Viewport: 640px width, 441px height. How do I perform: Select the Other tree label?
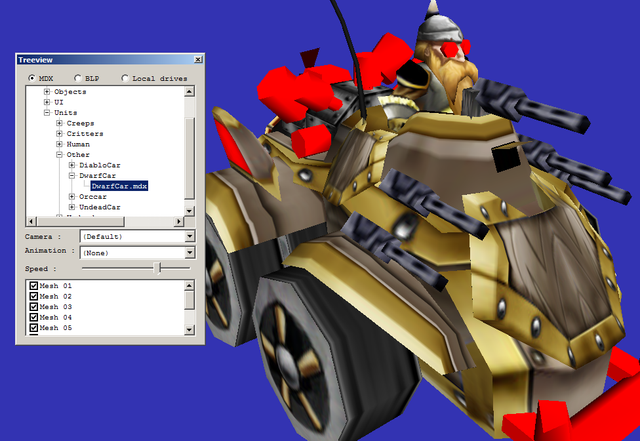pyautogui.click(x=78, y=155)
